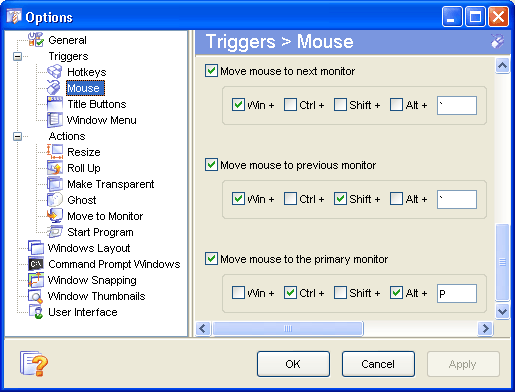Viewport: 515px width, 392px height.
Task: Click the Title Buttons icon
Action: pos(55,104)
